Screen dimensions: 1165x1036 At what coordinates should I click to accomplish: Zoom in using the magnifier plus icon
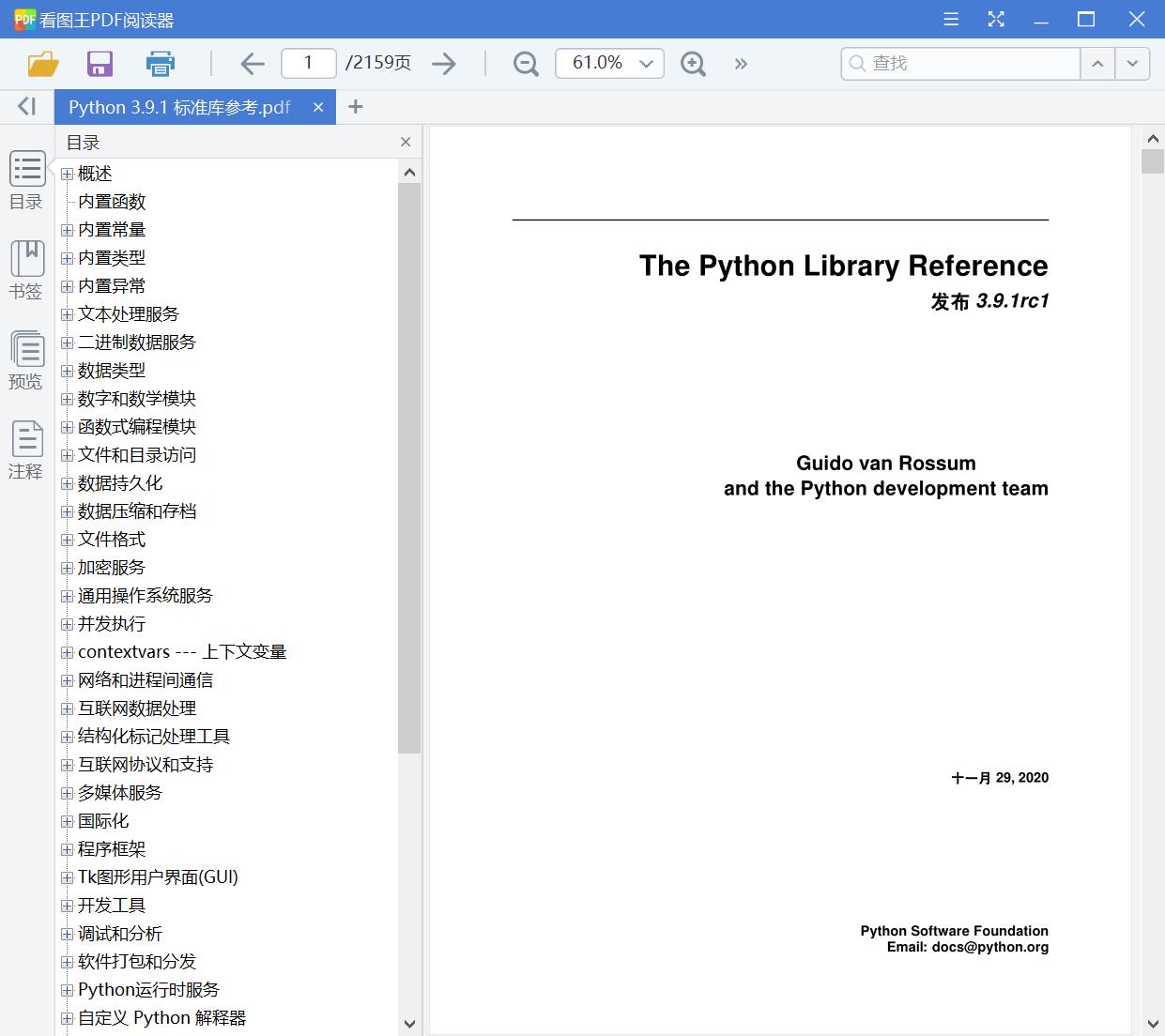(693, 63)
